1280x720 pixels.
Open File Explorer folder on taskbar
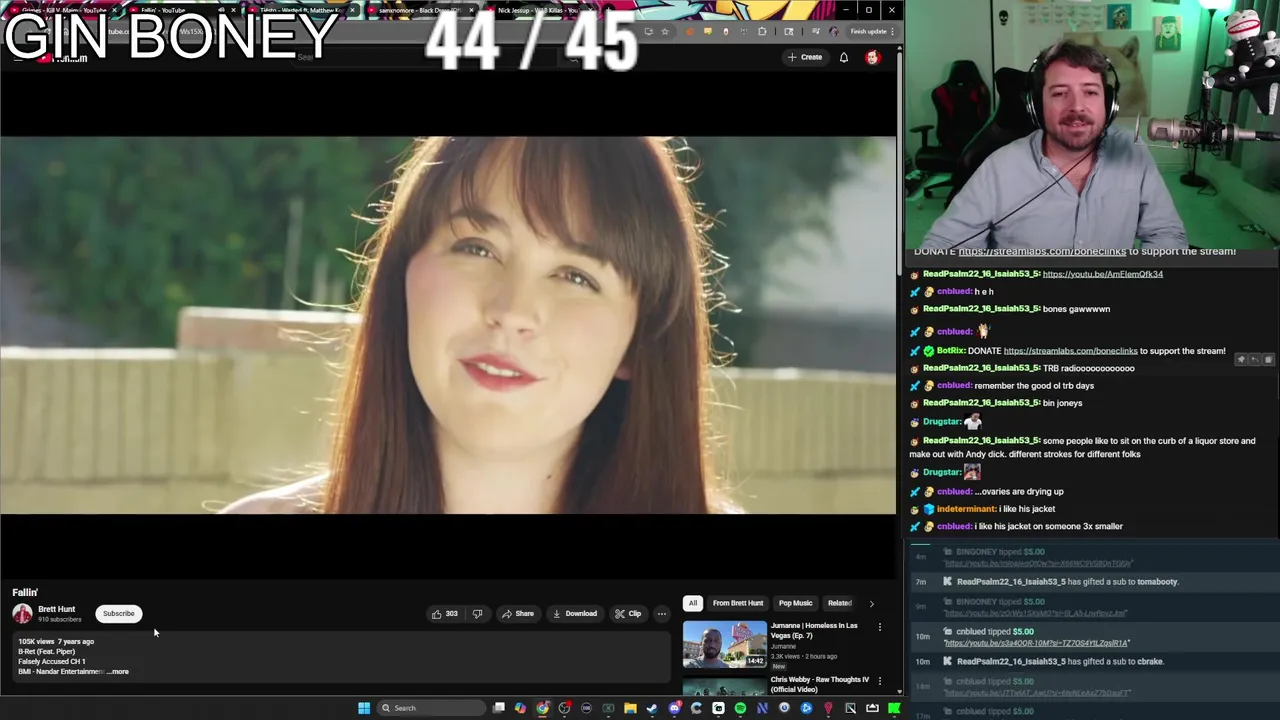(x=630, y=708)
